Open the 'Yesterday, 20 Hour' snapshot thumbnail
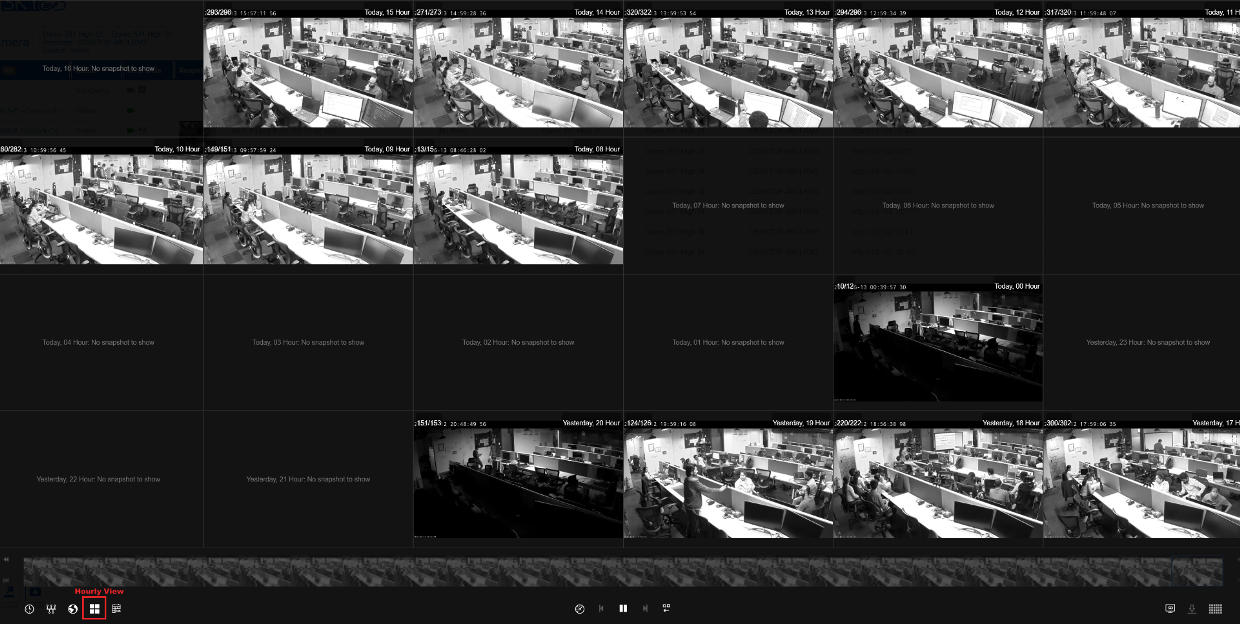The image size is (1240, 624). [518, 480]
